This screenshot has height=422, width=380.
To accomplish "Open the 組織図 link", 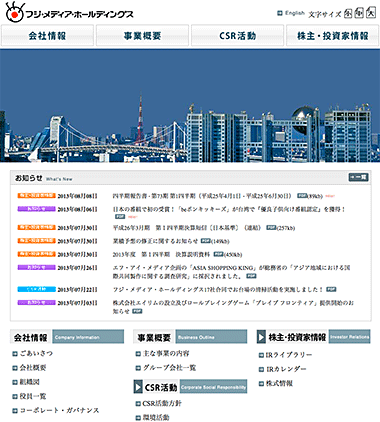I will click(29, 382).
